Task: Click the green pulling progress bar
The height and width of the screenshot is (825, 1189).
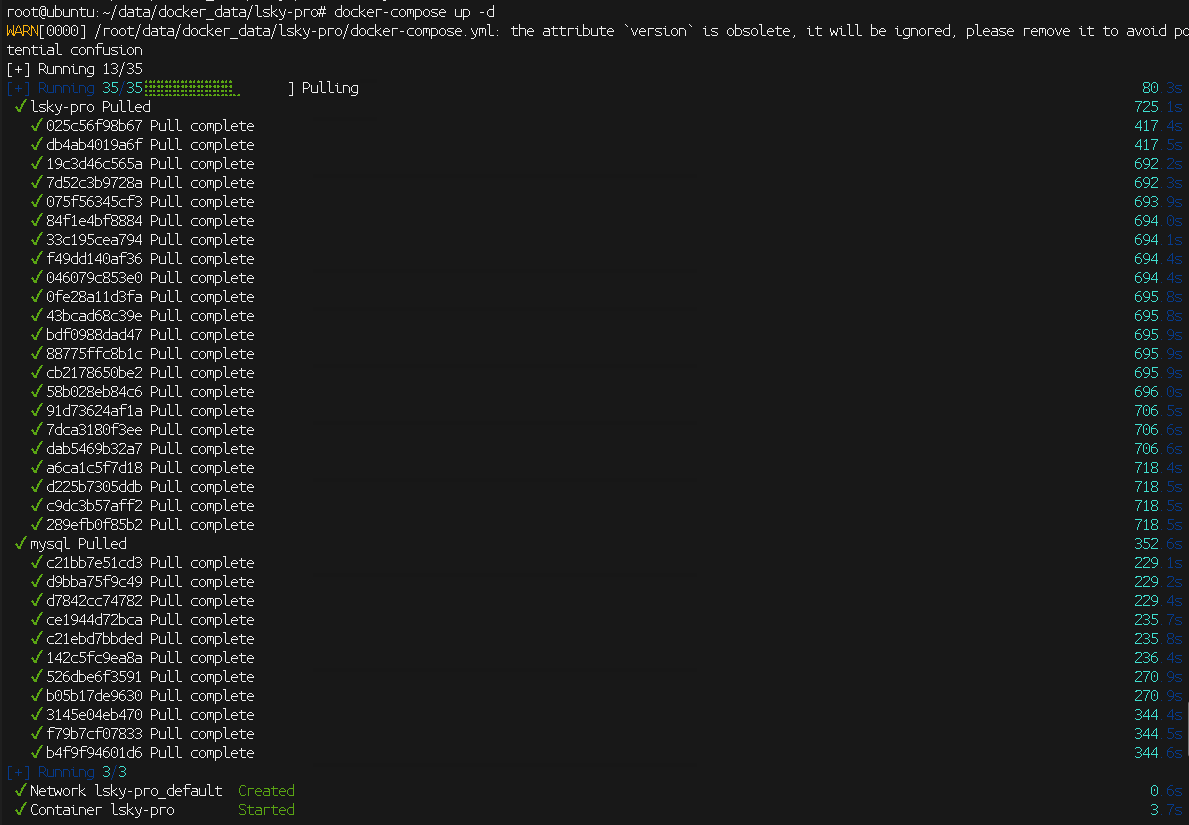Action: point(188,88)
